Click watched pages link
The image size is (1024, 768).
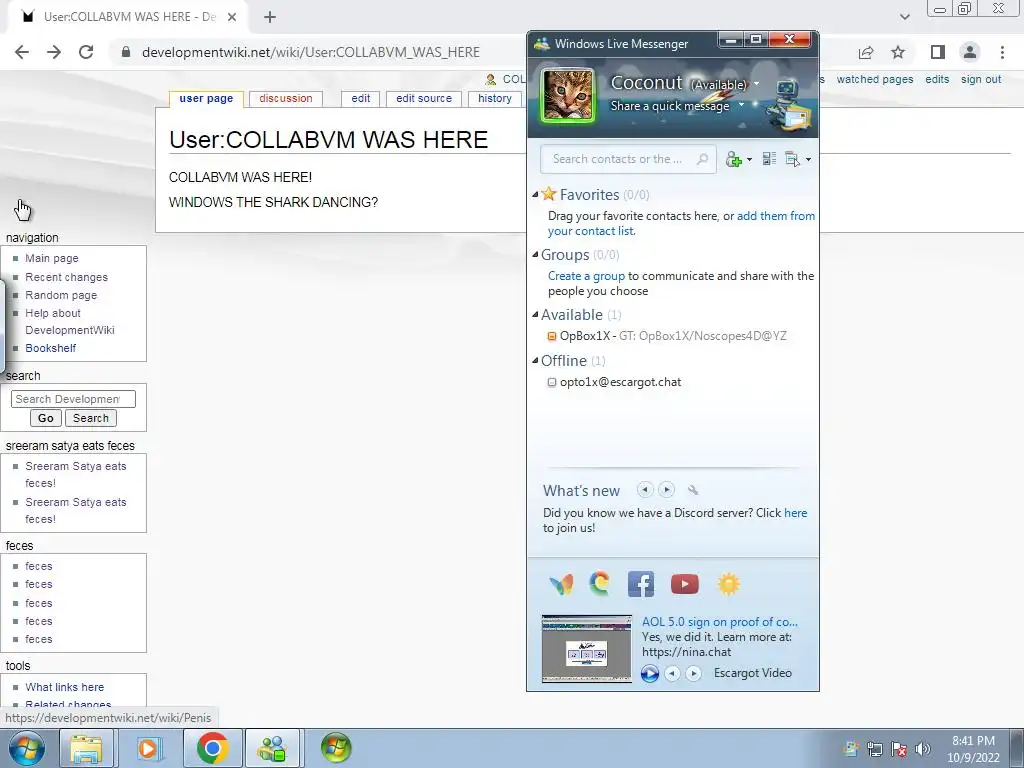pyautogui.click(x=874, y=79)
